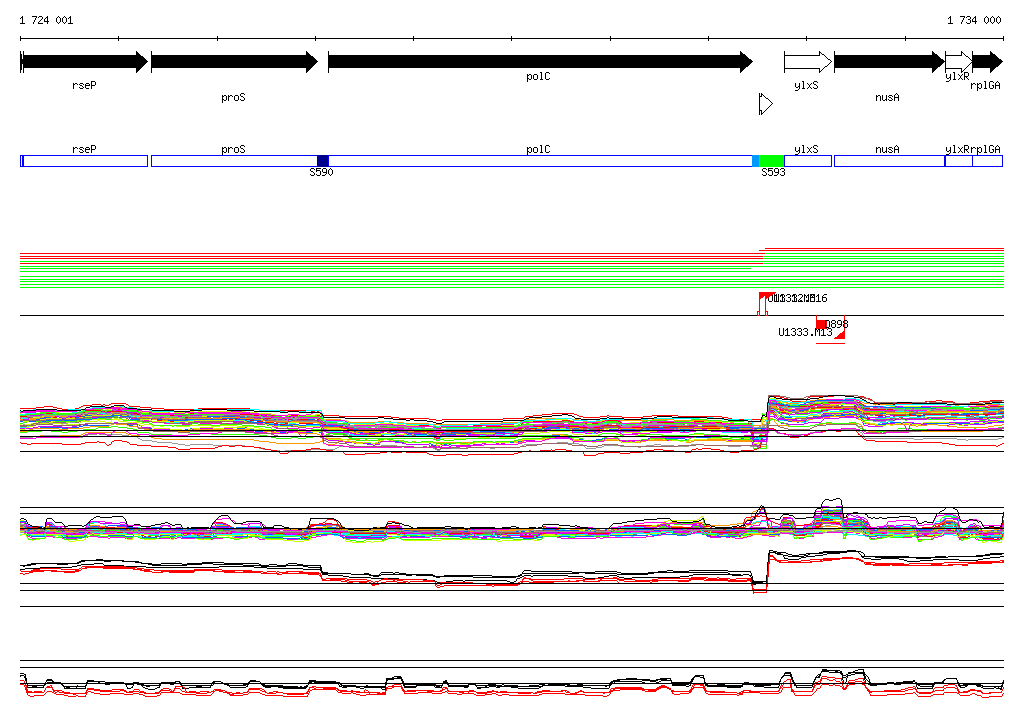Click the dark blue S590 segment
1024x714 pixels.
point(323,161)
